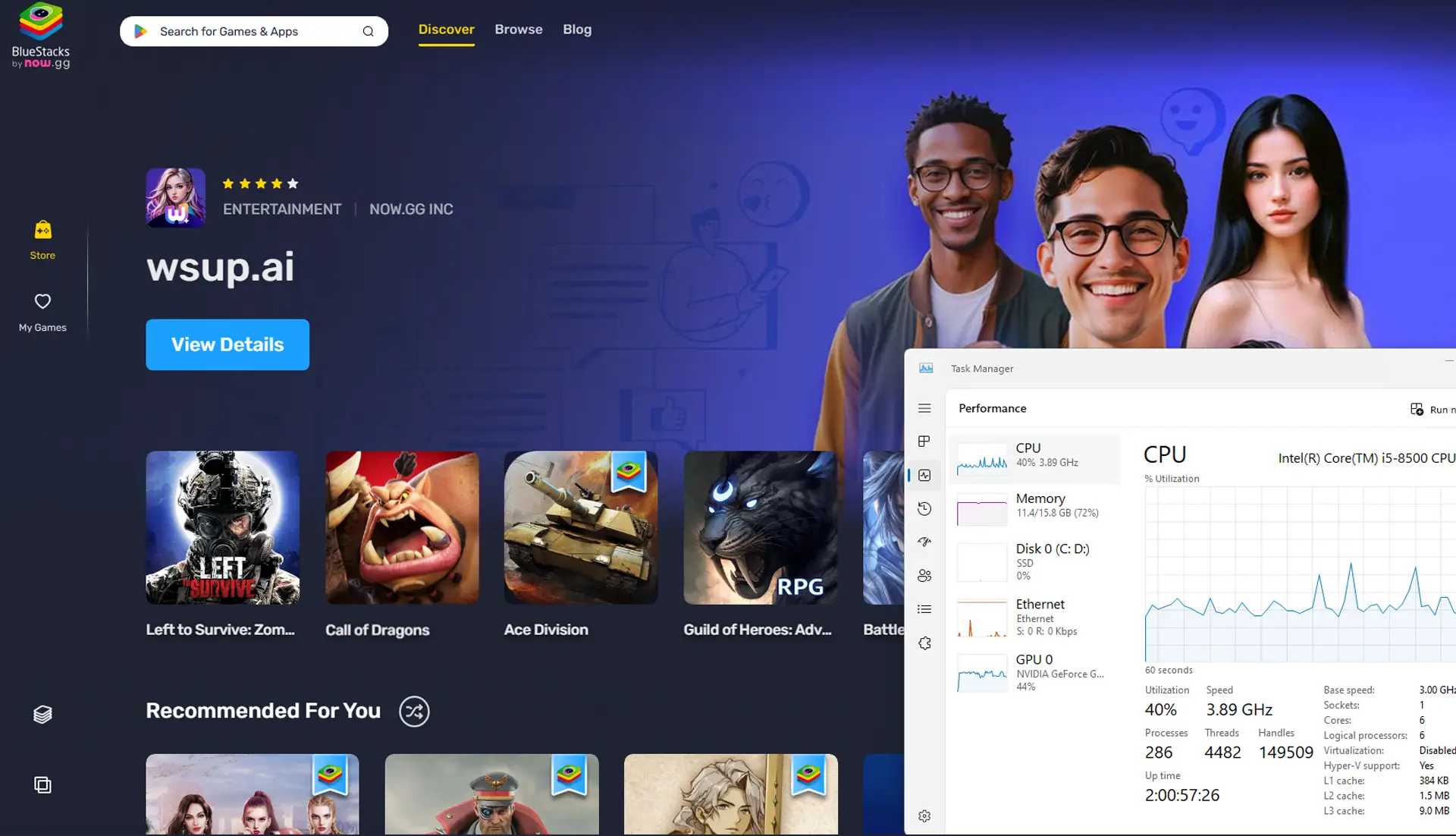Click the search input field
This screenshot has height=836, width=1456.
coord(253,31)
